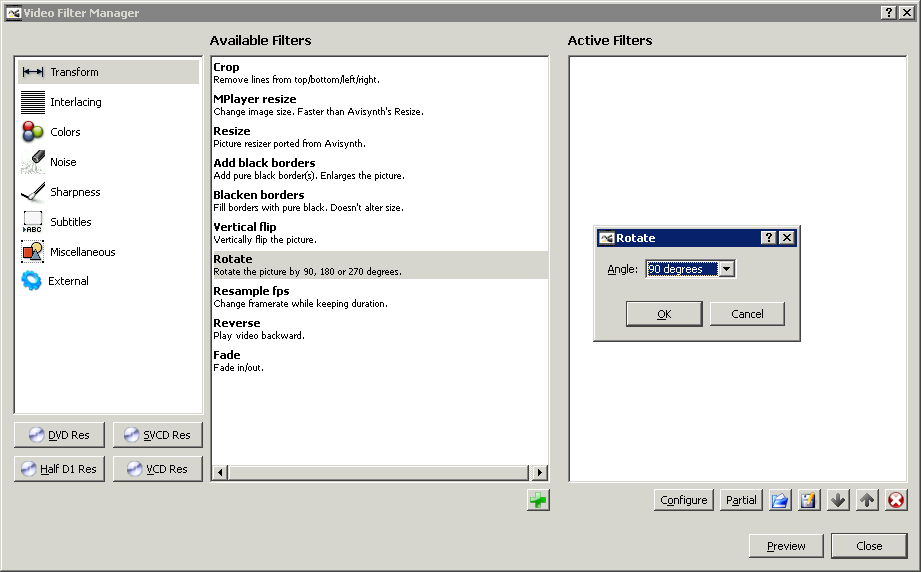
Task: Click the save filters notepad icon
Action: tap(809, 500)
